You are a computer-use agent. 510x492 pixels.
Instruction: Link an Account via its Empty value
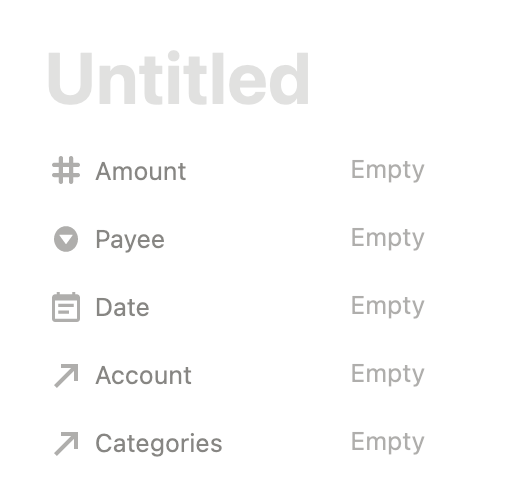(x=388, y=374)
